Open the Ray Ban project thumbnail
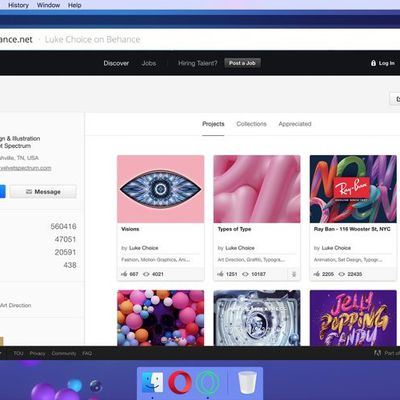The height and width of the screenshot is (400, 400). [x=353, y=189]
